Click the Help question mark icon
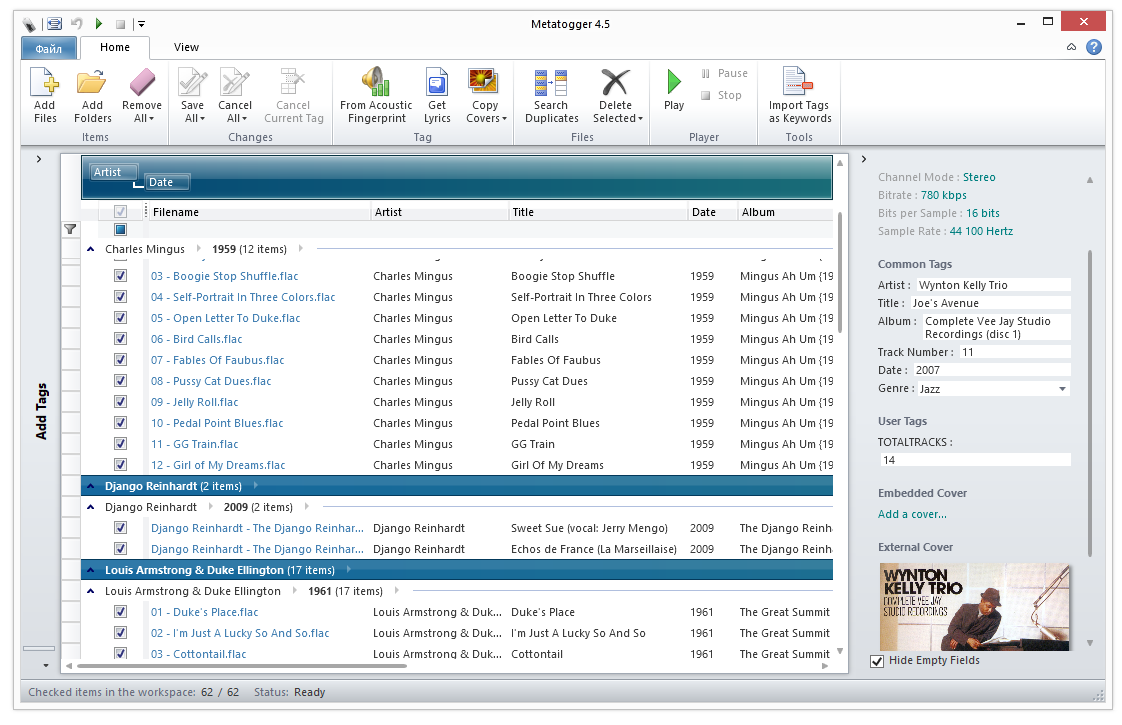The height and width of the screenshot is (725, 1122). click(x=1094, y=47)
